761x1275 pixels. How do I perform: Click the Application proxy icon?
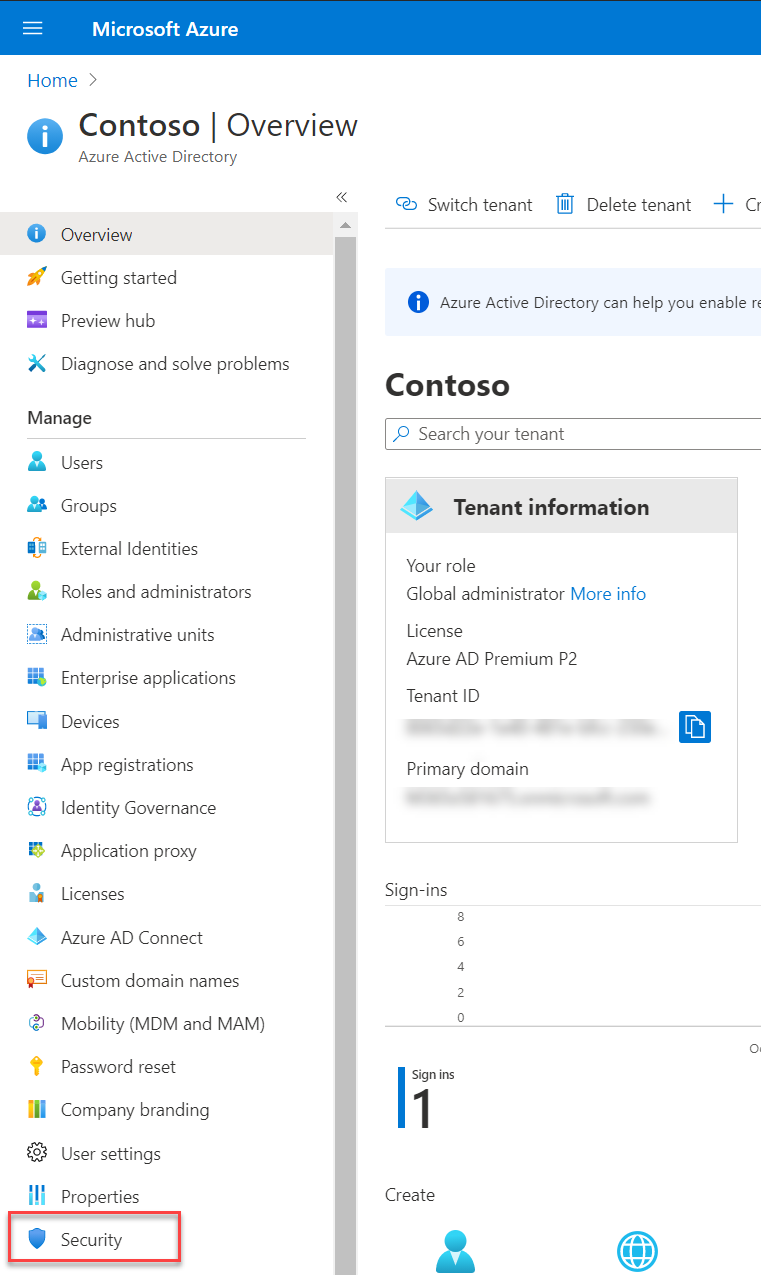point(37,850)
